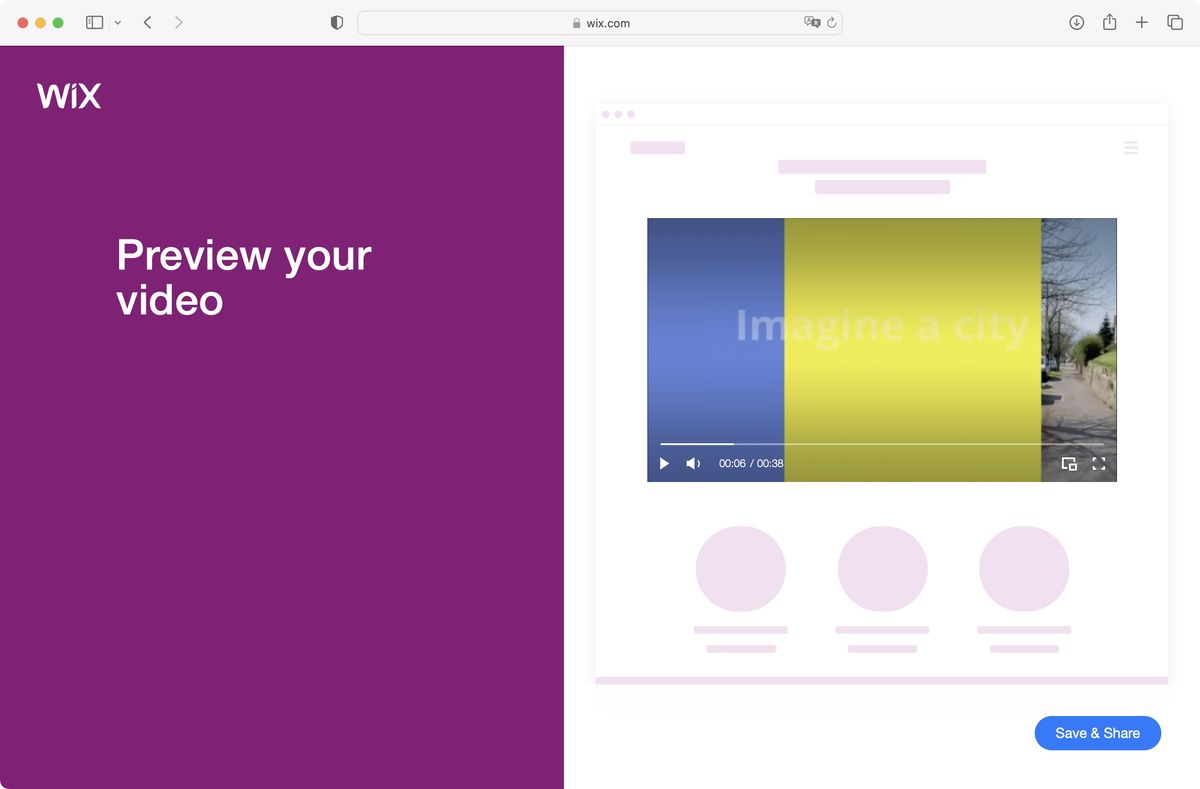Click the video progress bar to seek

tap(880, 443)
